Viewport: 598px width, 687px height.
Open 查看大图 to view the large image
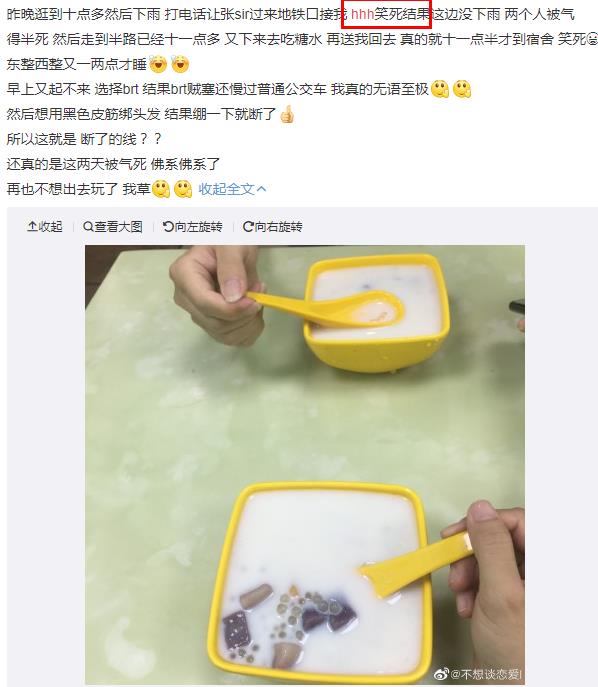pos(113,227)
